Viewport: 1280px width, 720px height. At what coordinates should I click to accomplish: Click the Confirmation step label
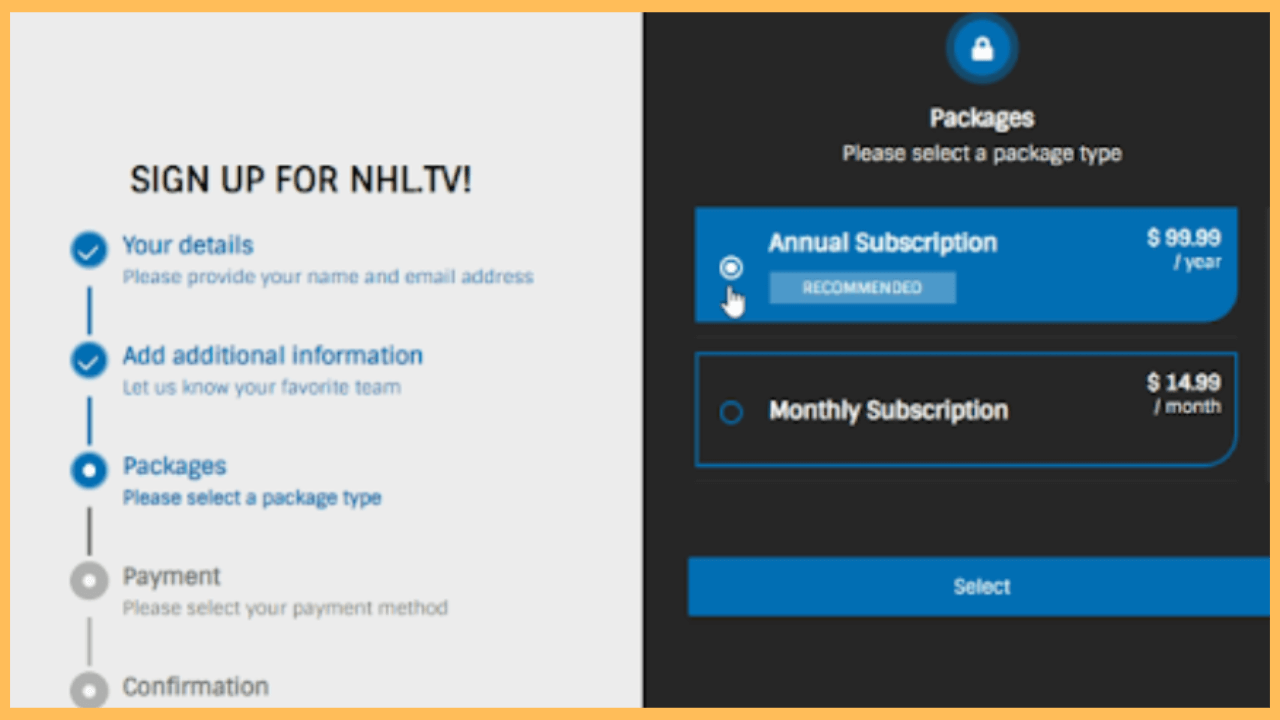[x=195, y=687]
